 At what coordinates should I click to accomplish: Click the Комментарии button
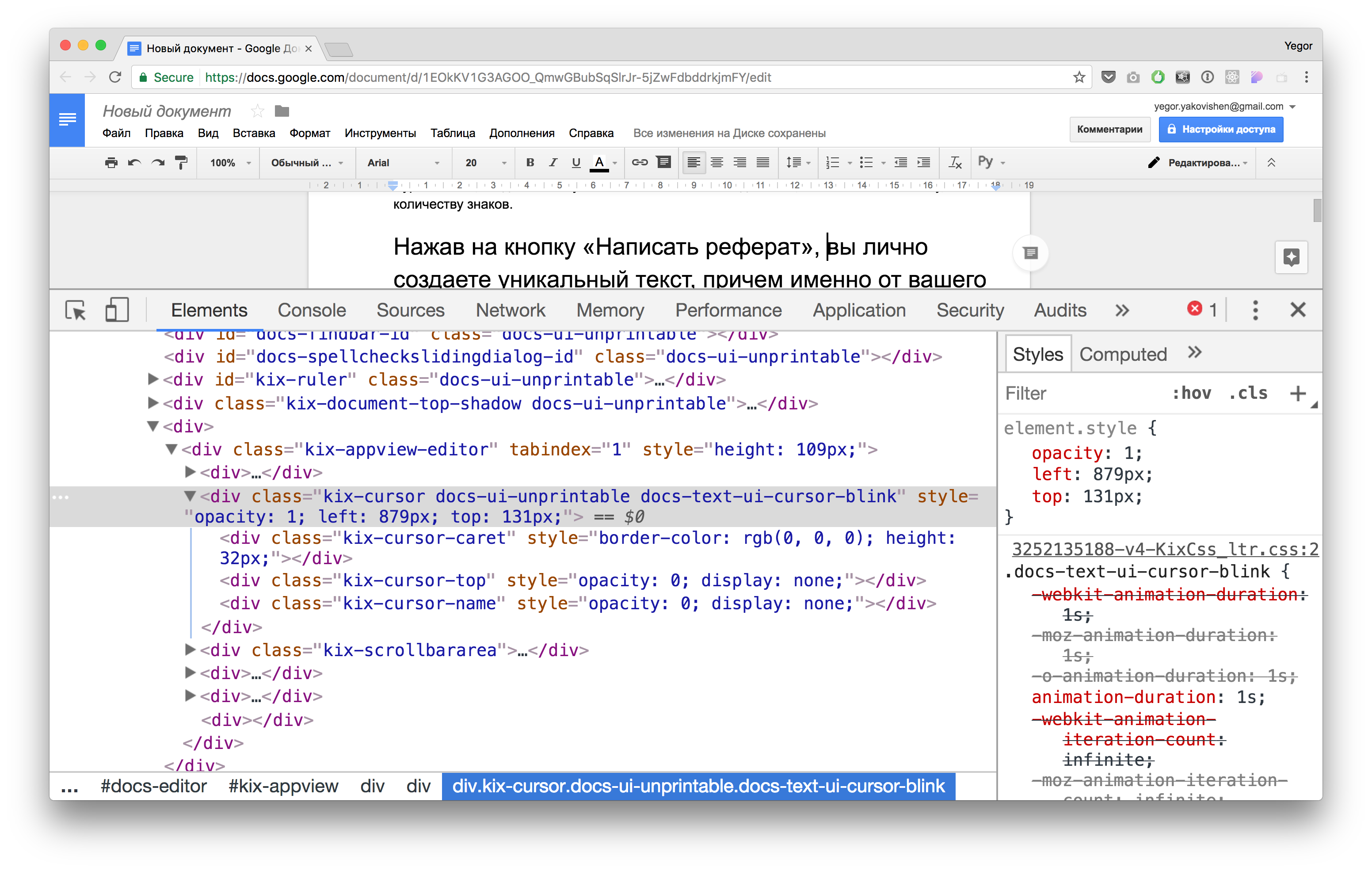click(1109, 130)
